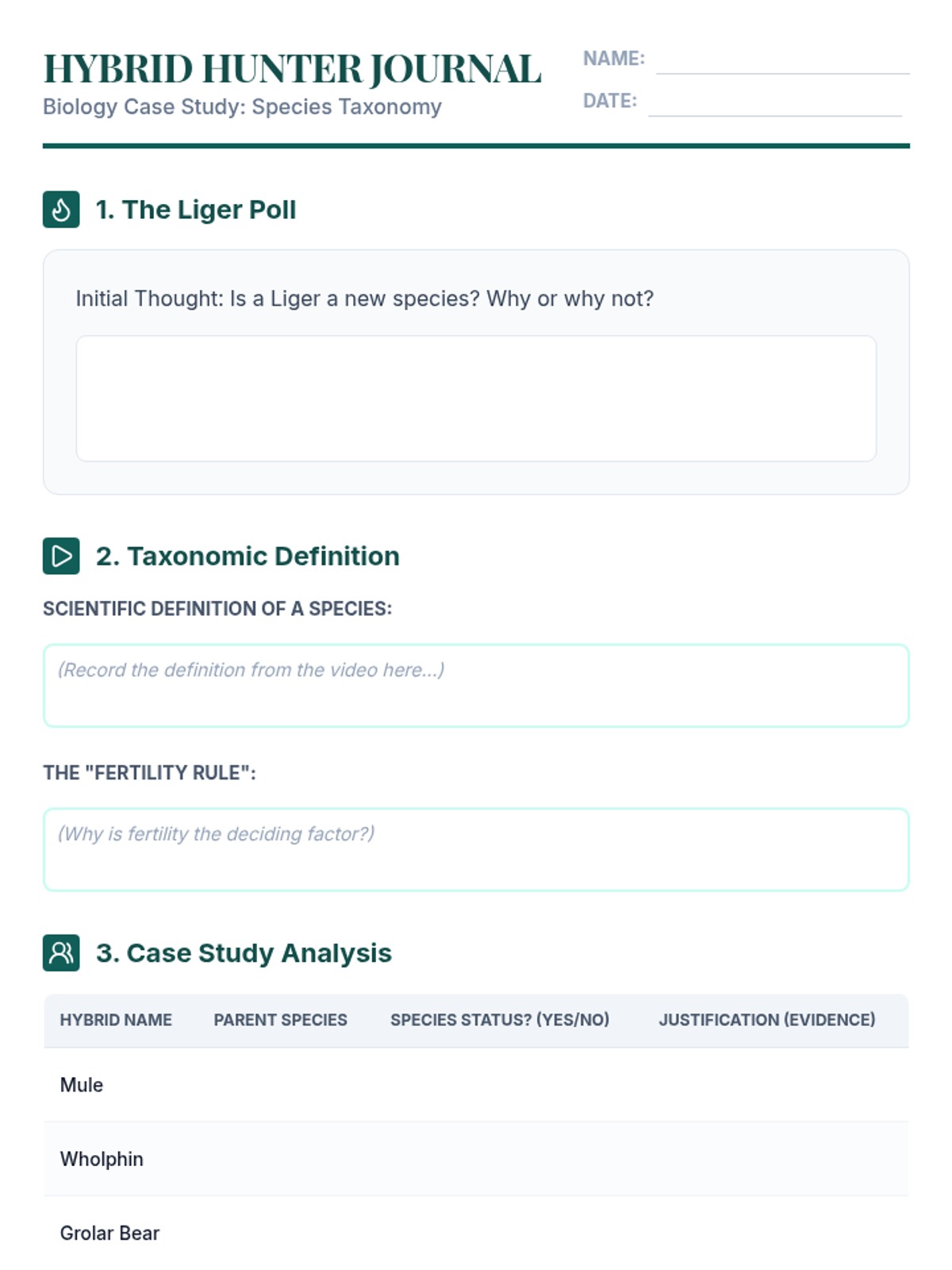Click the Fertility Rule answer field

(x=476, y=849)
